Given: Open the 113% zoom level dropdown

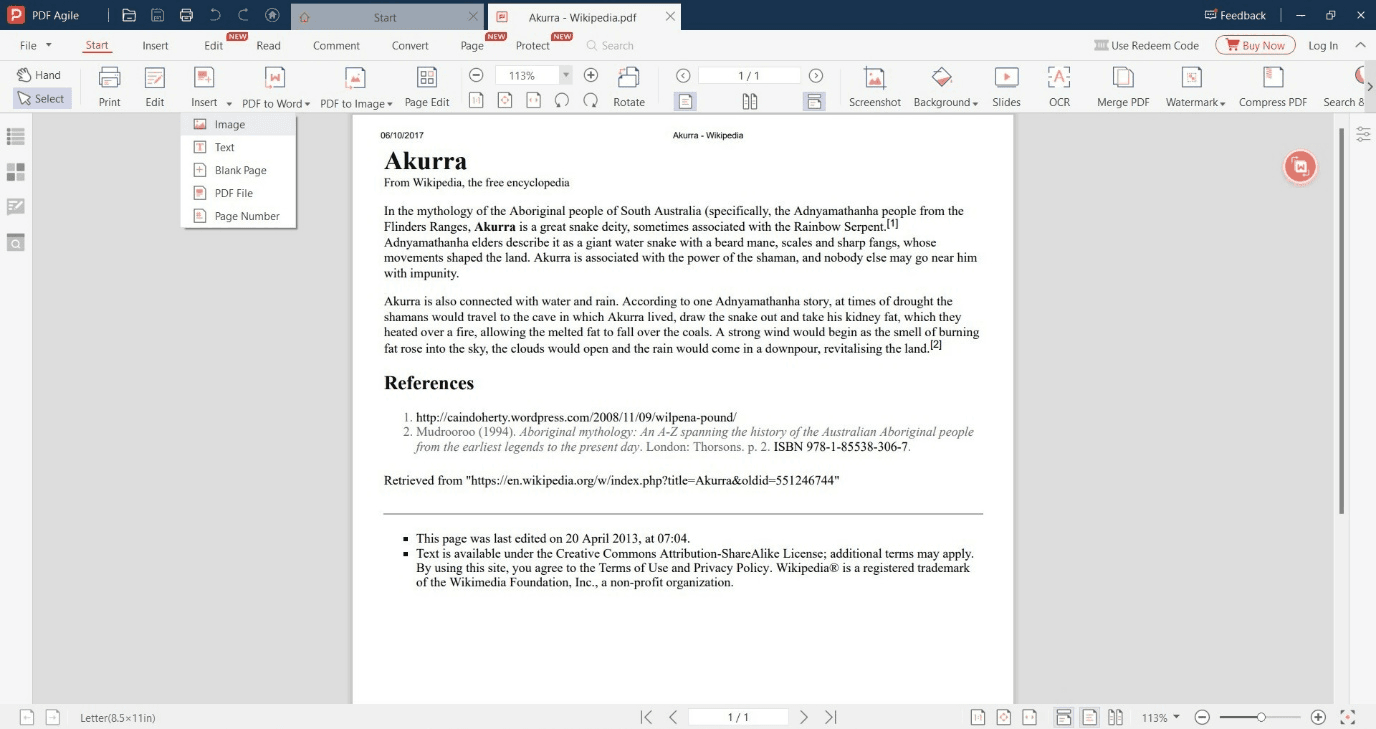Looking at the screenshot, I should pyautogui.click(x=566, y=75).
